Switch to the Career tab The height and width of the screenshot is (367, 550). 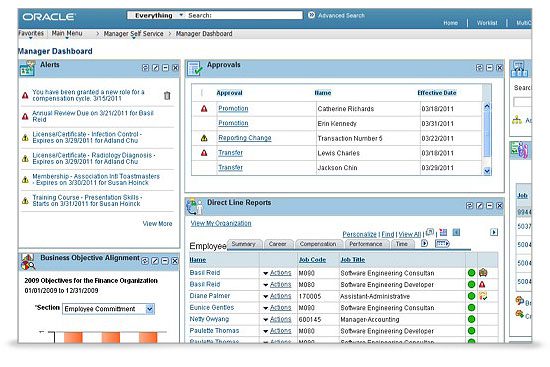[x=278, y=244]
